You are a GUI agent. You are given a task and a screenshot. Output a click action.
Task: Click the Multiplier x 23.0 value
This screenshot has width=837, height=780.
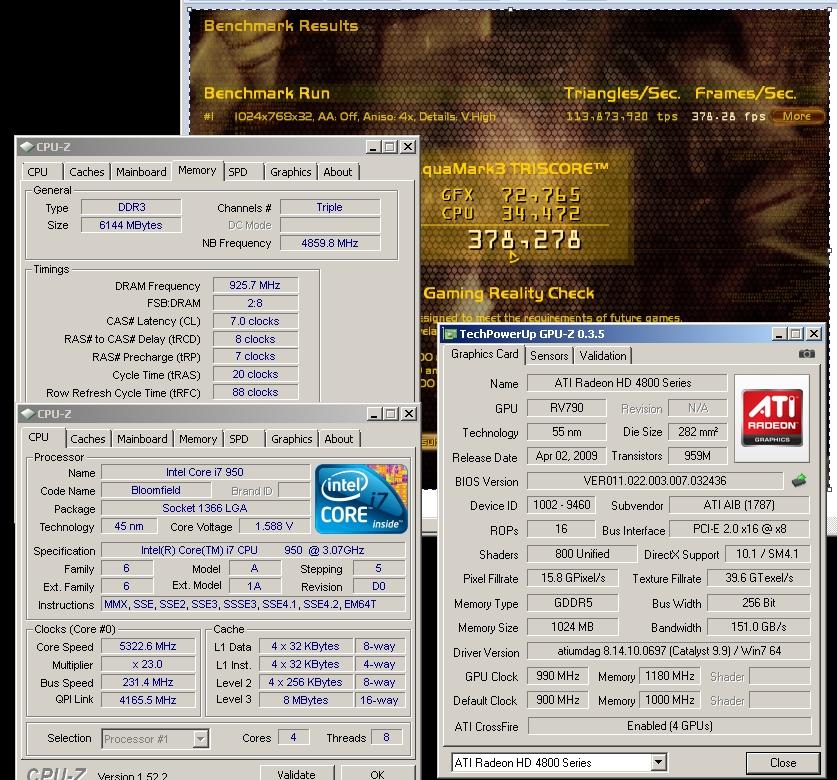[x=148, y=665]
